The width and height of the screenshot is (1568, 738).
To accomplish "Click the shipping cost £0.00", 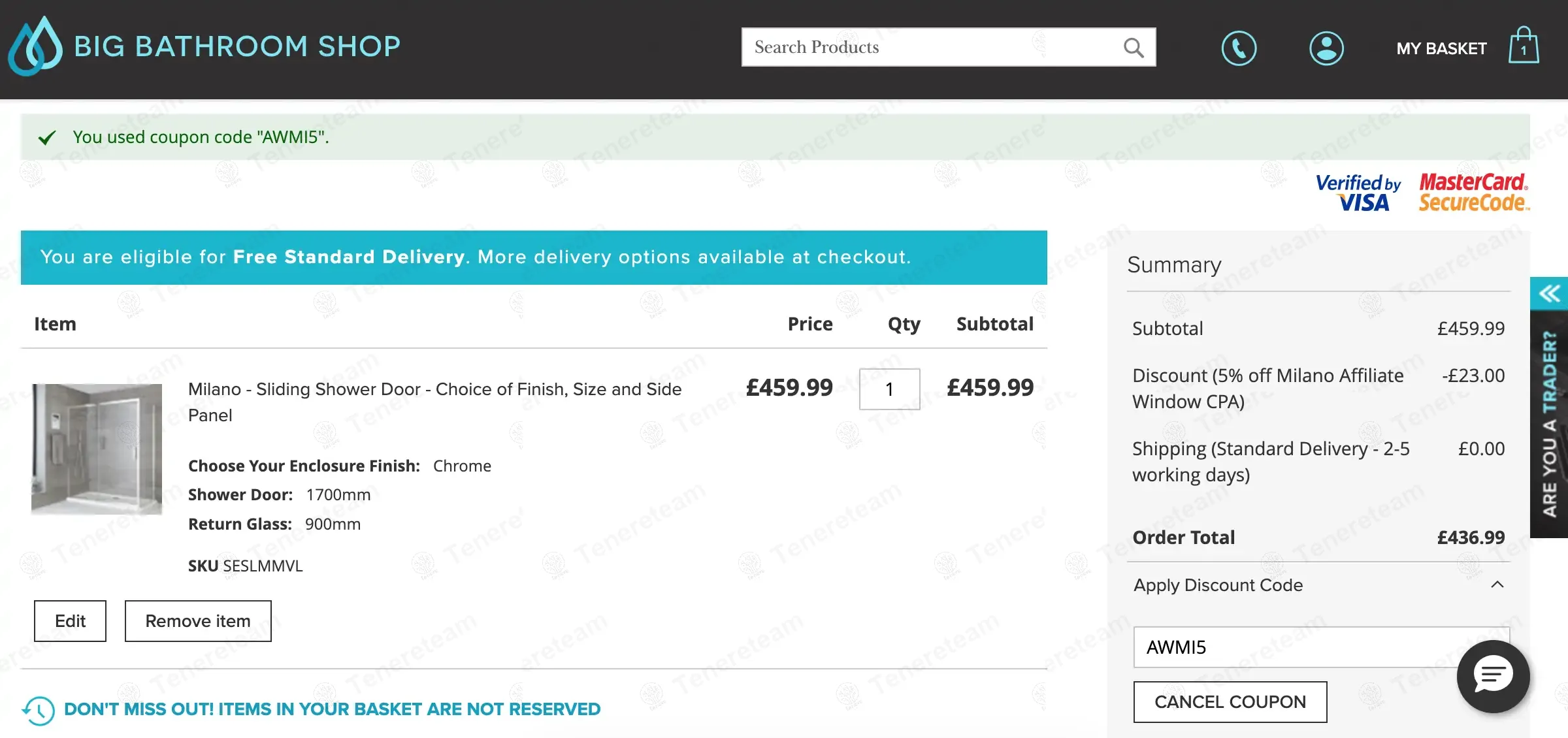I will point(1481,449).
